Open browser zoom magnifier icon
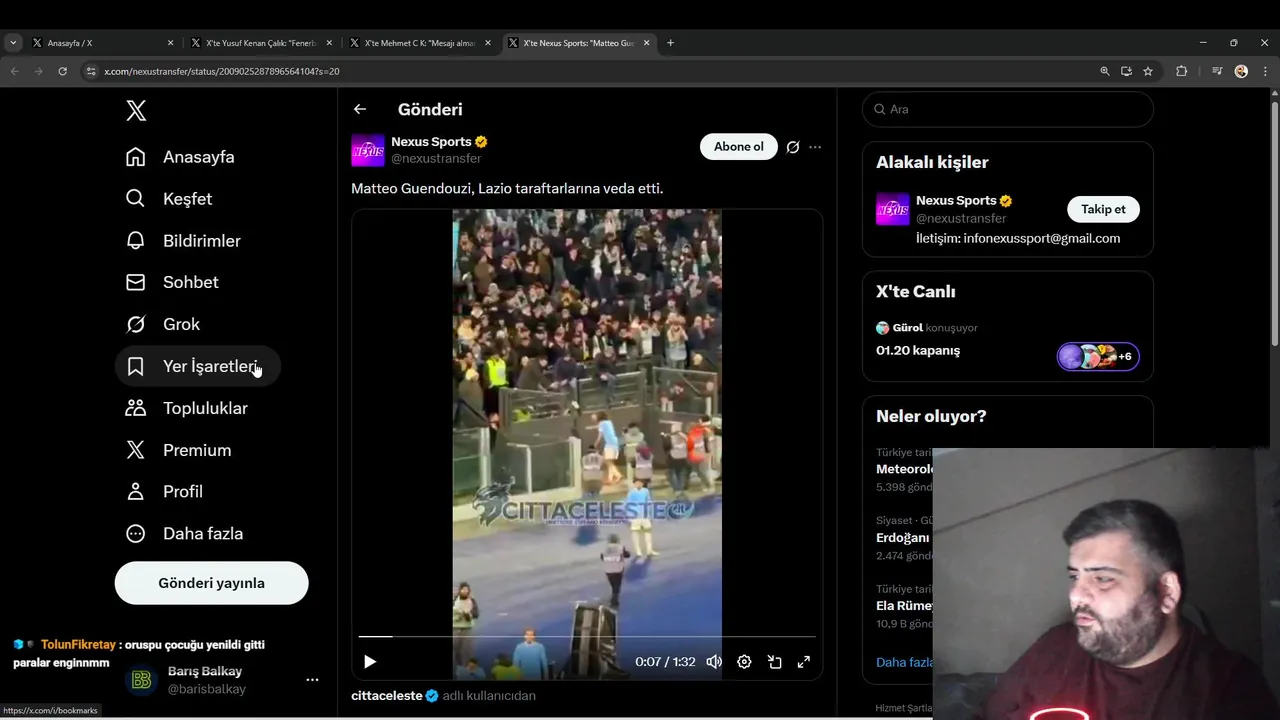 tap(1104, 71)
